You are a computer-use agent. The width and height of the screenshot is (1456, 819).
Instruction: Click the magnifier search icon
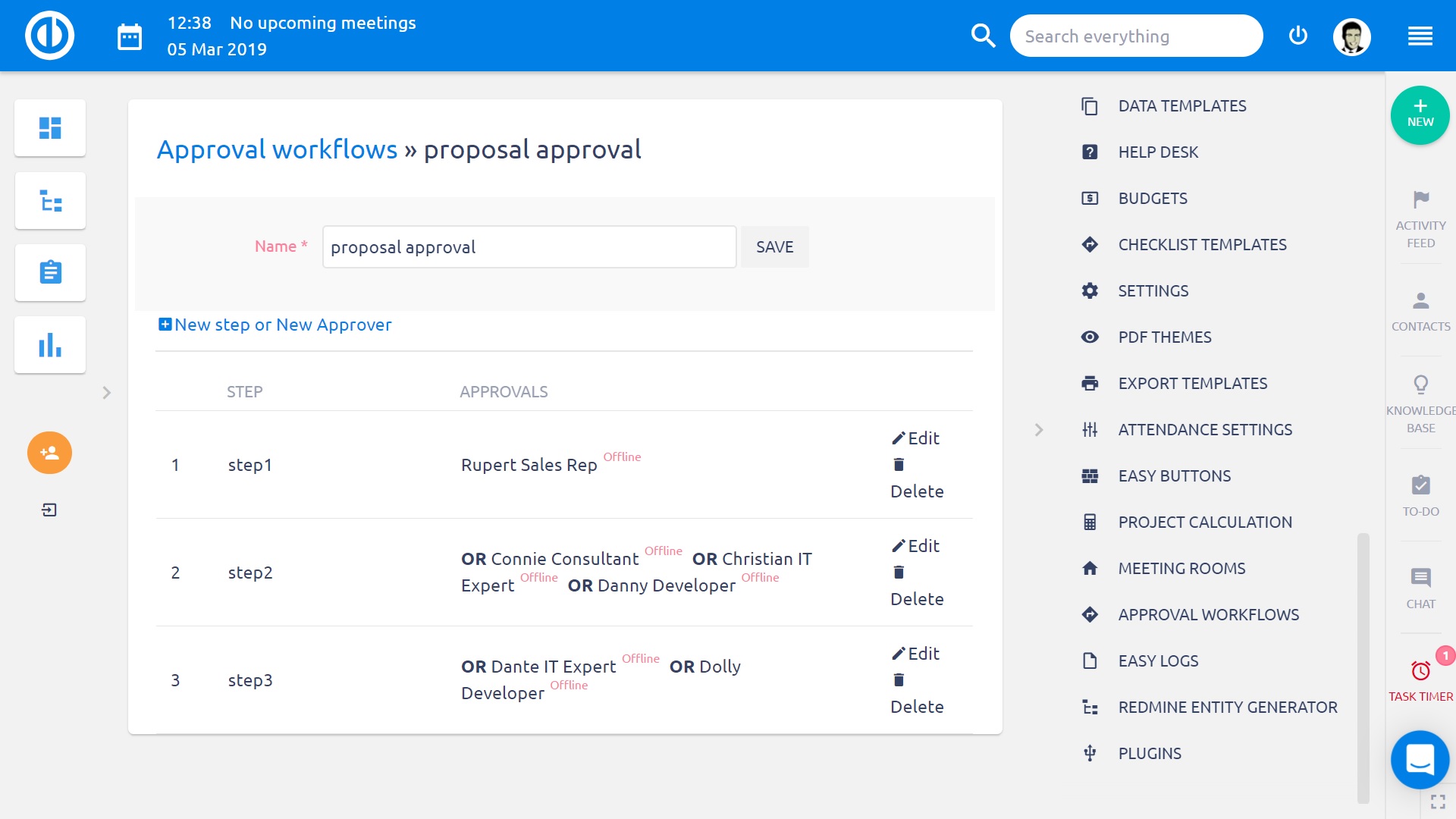tap(984, 35)
